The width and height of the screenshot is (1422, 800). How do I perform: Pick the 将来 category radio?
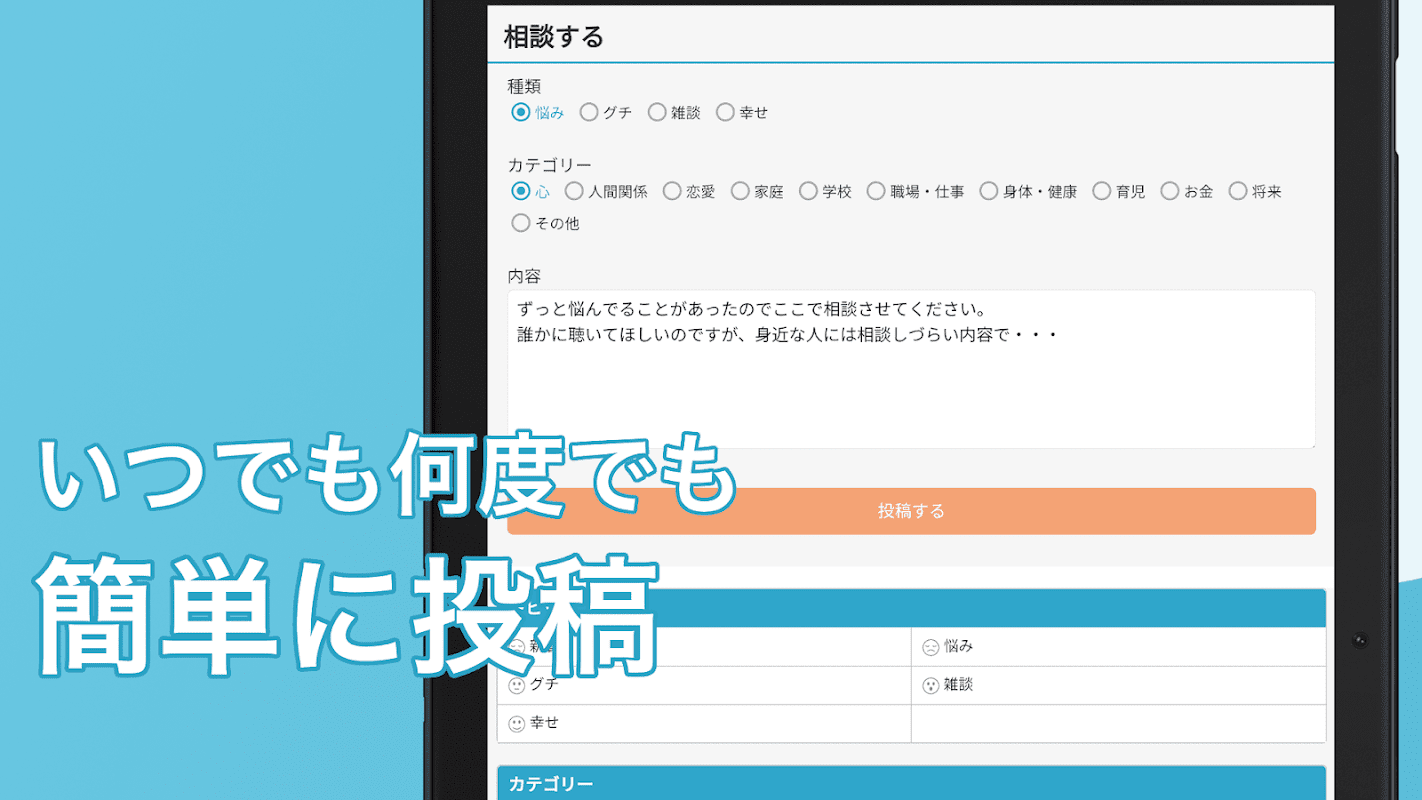point(1238,191)
